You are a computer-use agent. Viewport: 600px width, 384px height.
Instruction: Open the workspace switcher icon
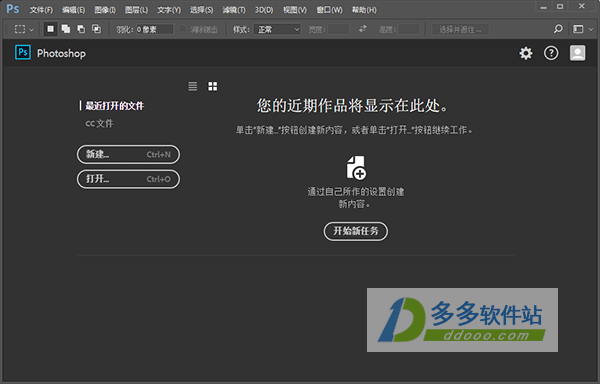pos(578,29)
